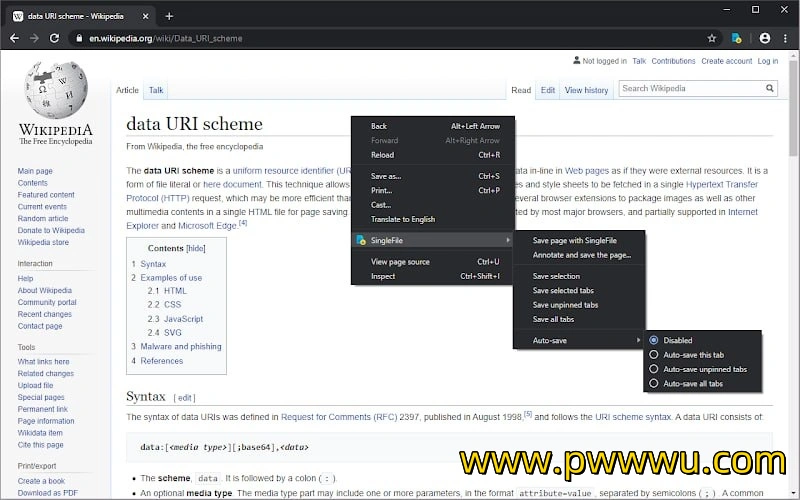Open Random article in sidebar
Viewport: 800px width, 500px height.
(43, 218)
